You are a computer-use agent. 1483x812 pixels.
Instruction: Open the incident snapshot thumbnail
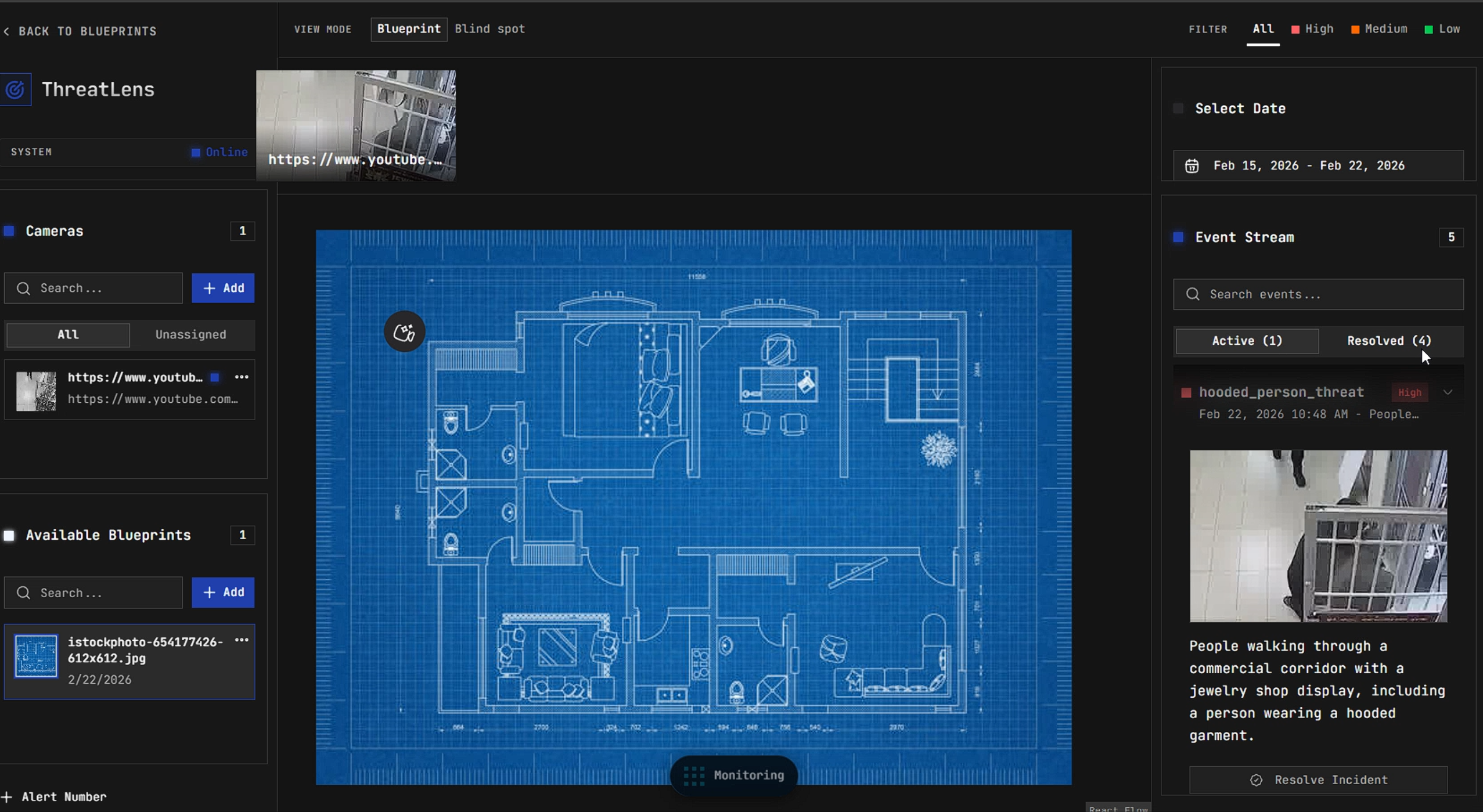1318,536
